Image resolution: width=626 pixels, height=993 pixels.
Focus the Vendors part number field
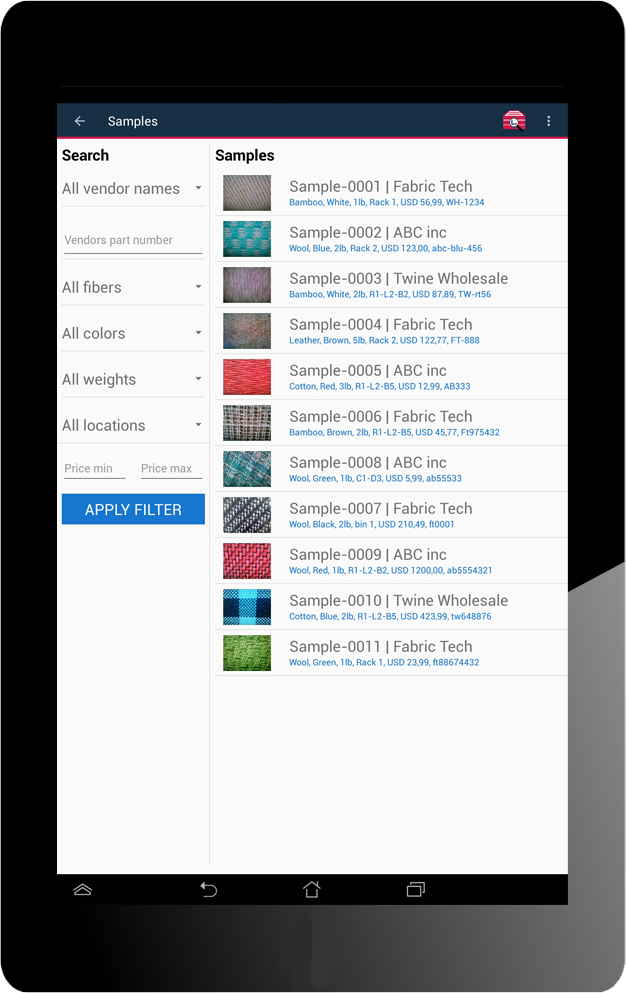click(x=133, y=241)
